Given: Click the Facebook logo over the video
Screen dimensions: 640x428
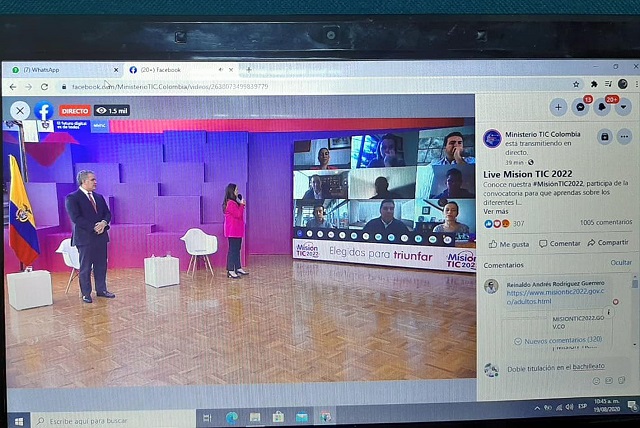Looking at the screenshot, I should (x=44, y=111).
